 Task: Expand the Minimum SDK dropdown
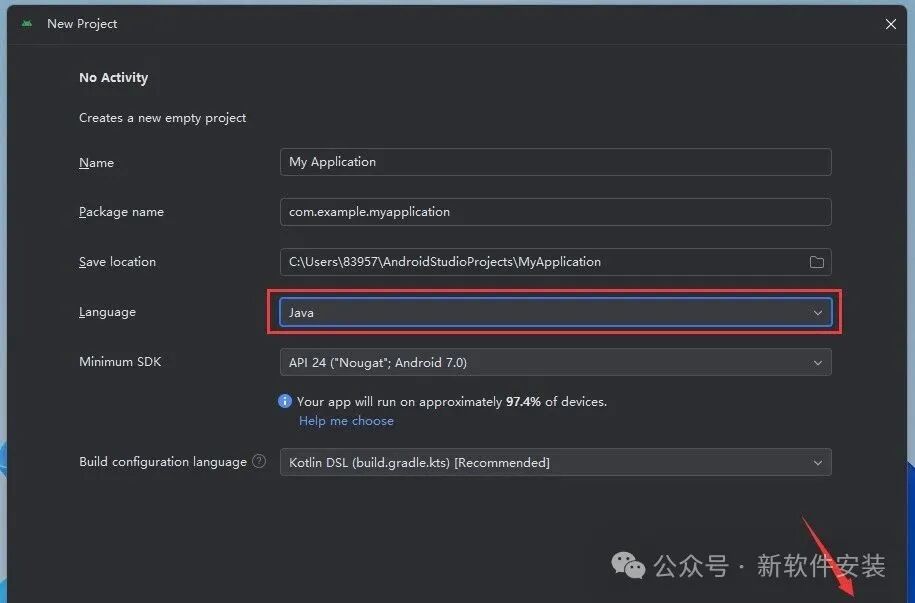click(x=556, y=363)
